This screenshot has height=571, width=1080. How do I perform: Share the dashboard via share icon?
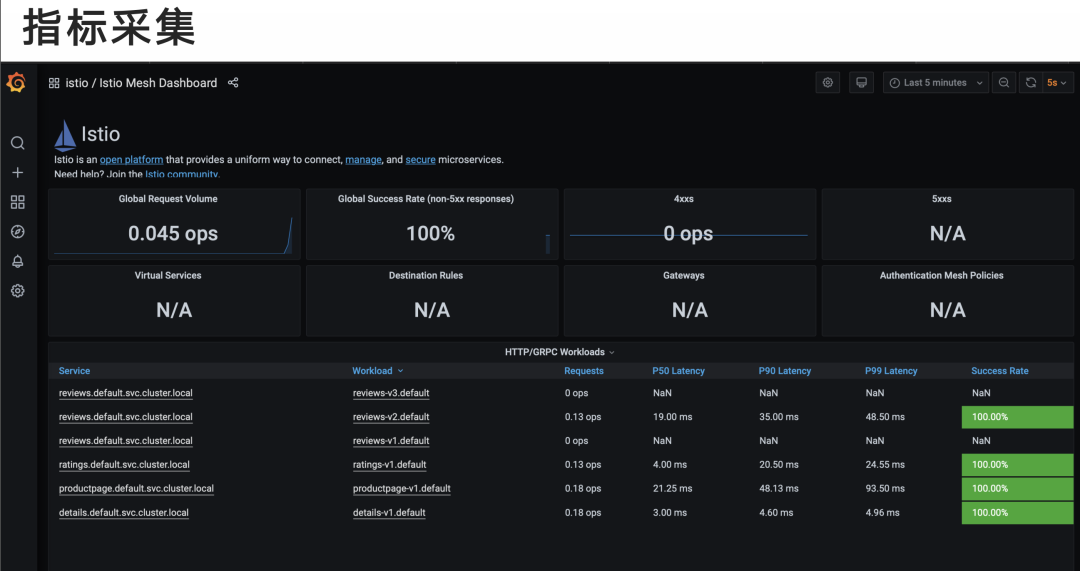pos(233,83)
